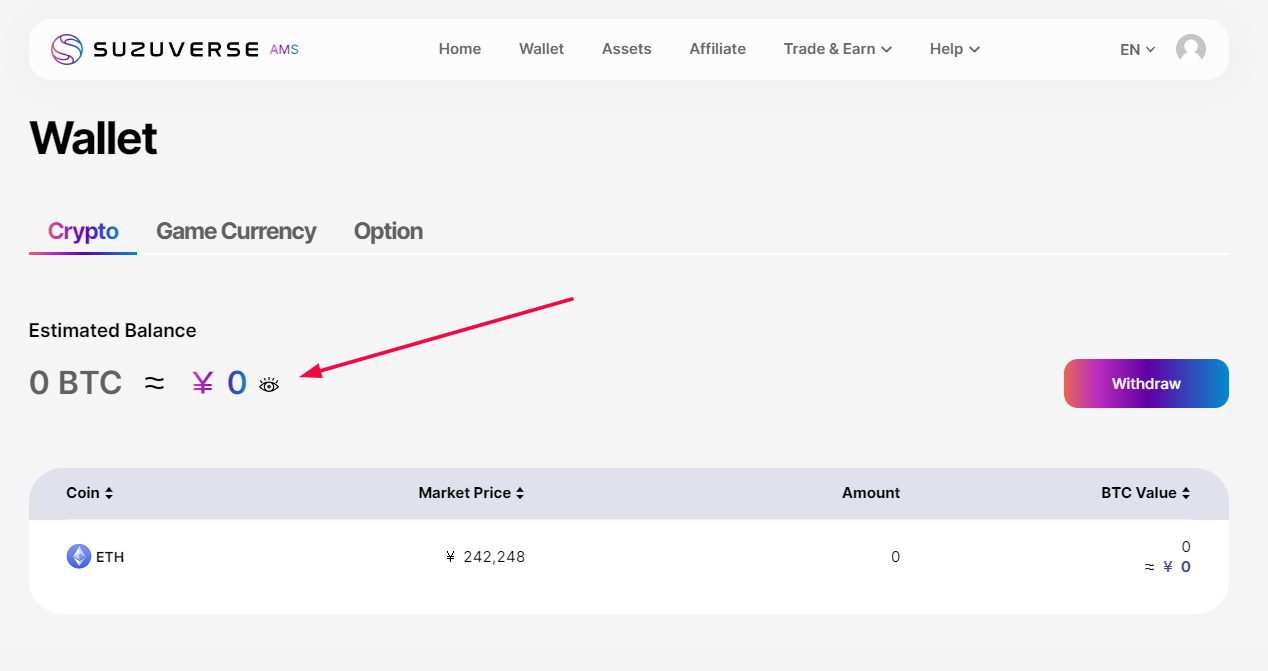This screenshot has width=1268, height=671.
Task: Open the Assets nav item
Action: [x=626, y=49]
